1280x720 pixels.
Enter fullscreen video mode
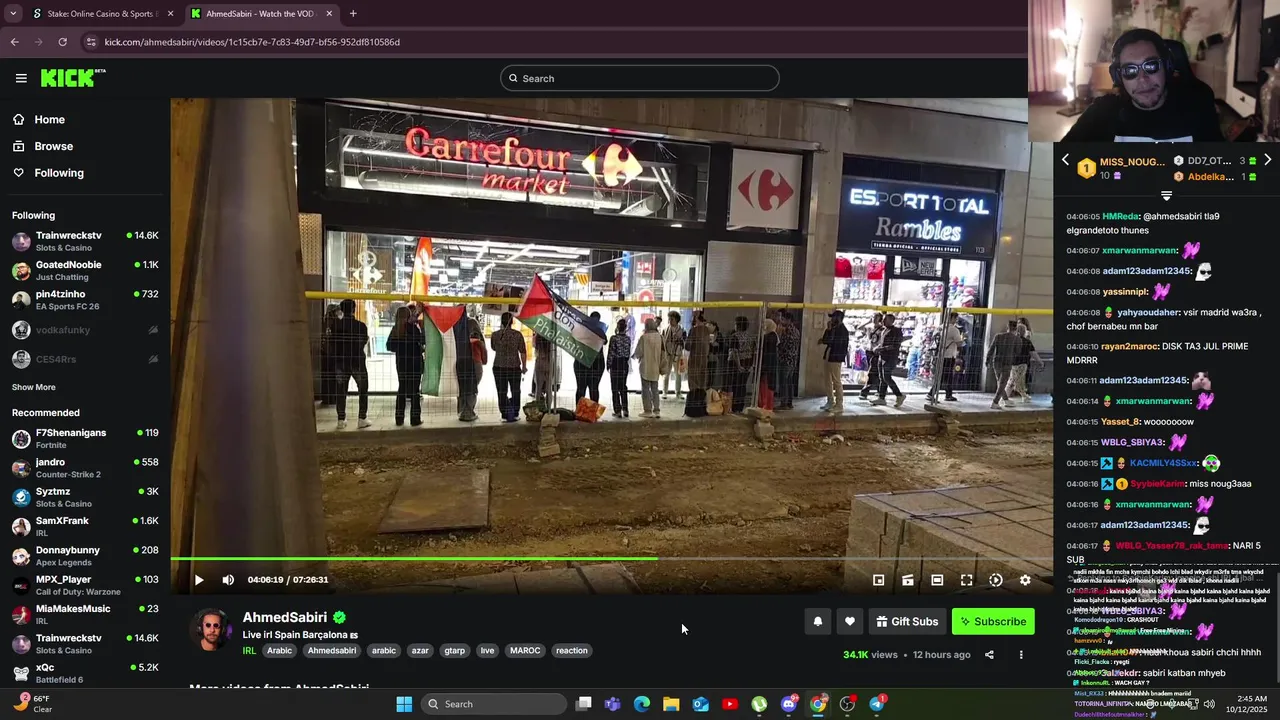tap(966, 580)
